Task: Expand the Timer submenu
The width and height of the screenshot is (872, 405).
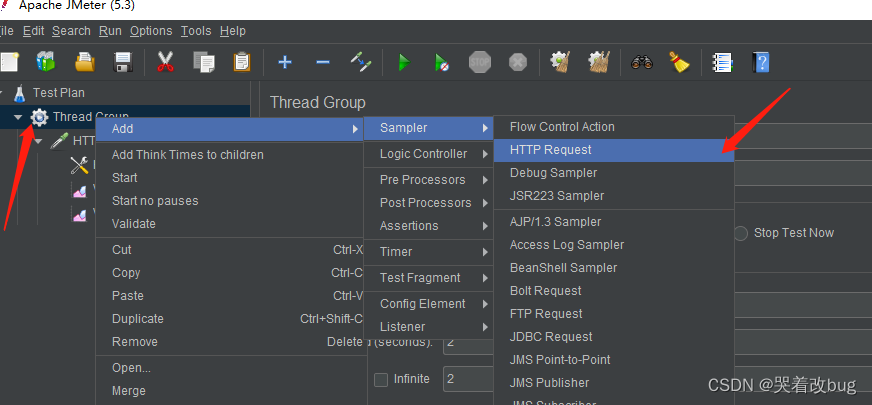Action: [x=429, y=251]
